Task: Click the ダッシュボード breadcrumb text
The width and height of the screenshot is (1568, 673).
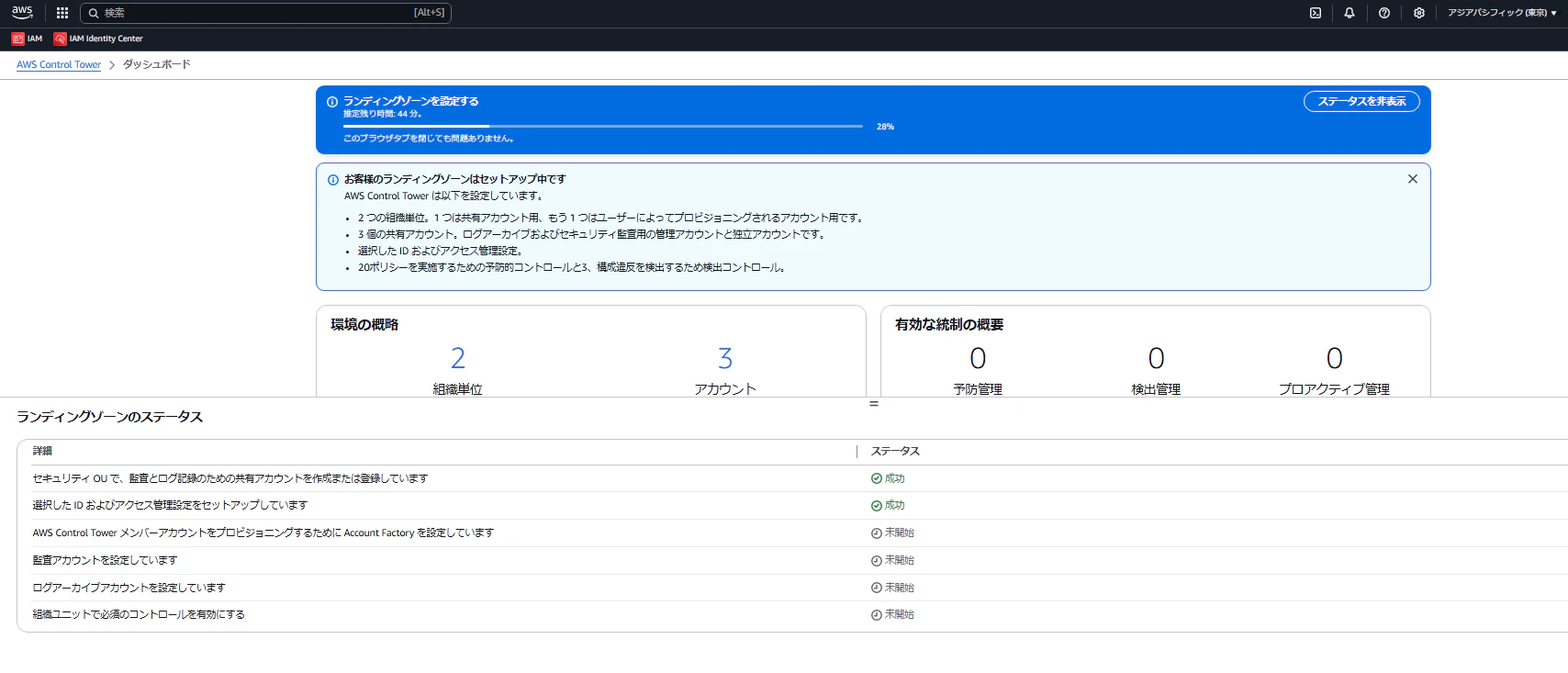Action: pyautogui.click(x=157, y=64)
